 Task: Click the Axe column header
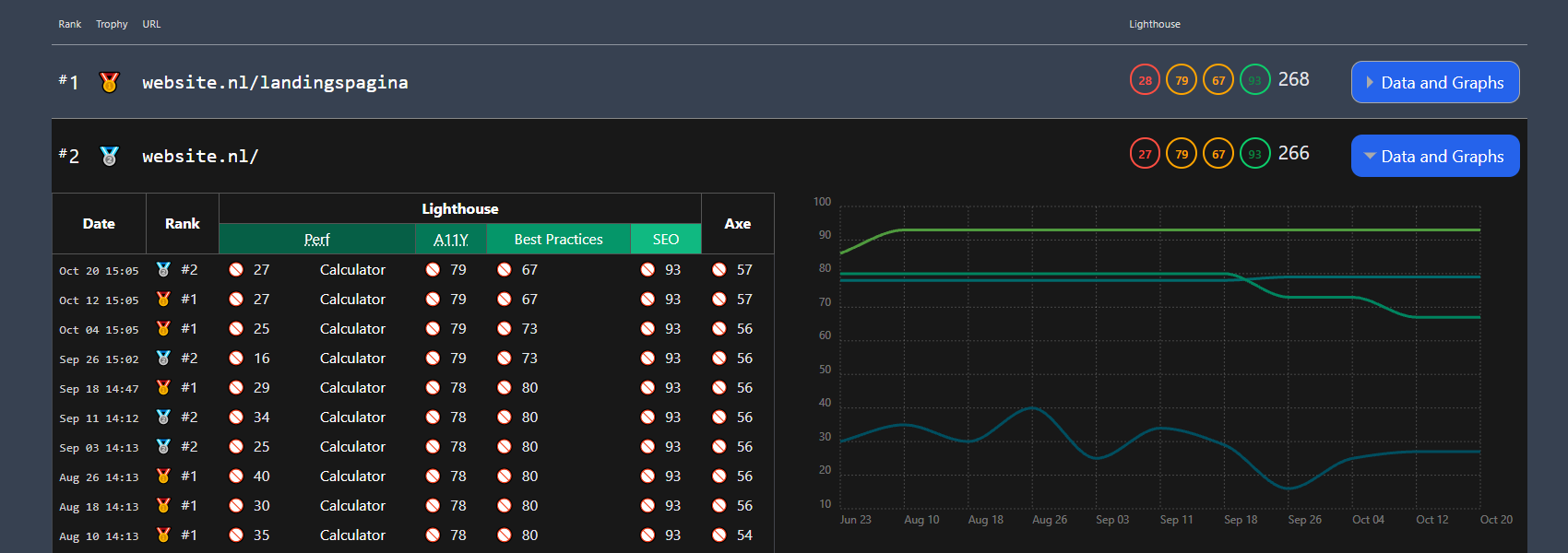pos(738,223)
